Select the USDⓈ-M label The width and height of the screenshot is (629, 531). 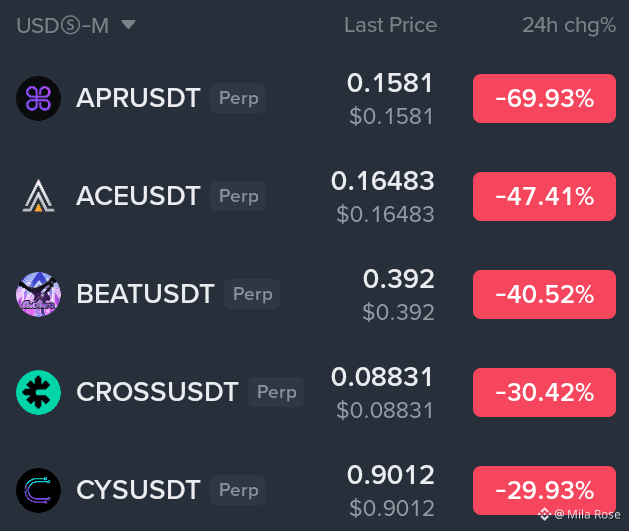click(x=63, y=26)
